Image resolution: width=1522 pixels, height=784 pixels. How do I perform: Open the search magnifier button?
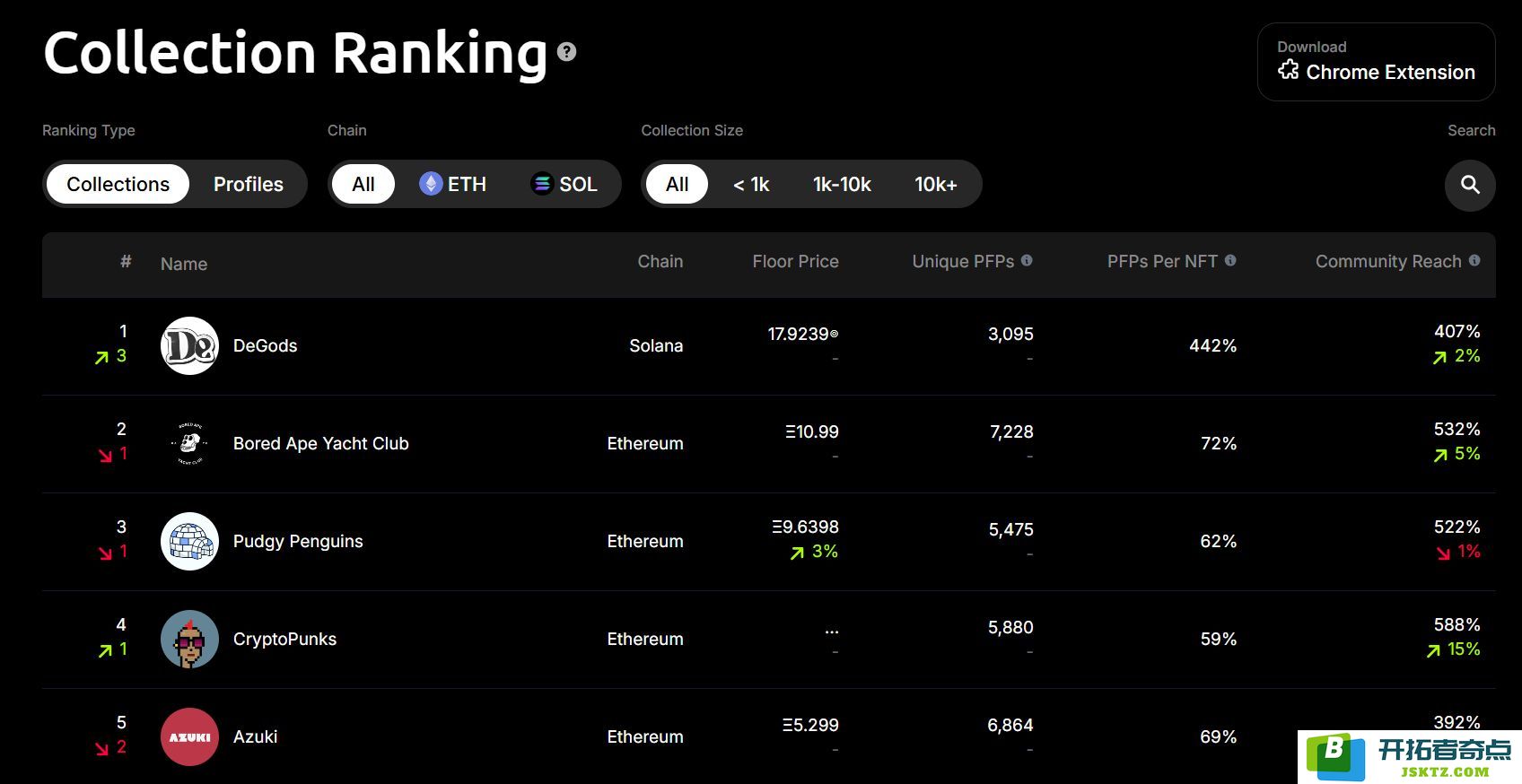pyautogui.click(x=1470, y=185)
